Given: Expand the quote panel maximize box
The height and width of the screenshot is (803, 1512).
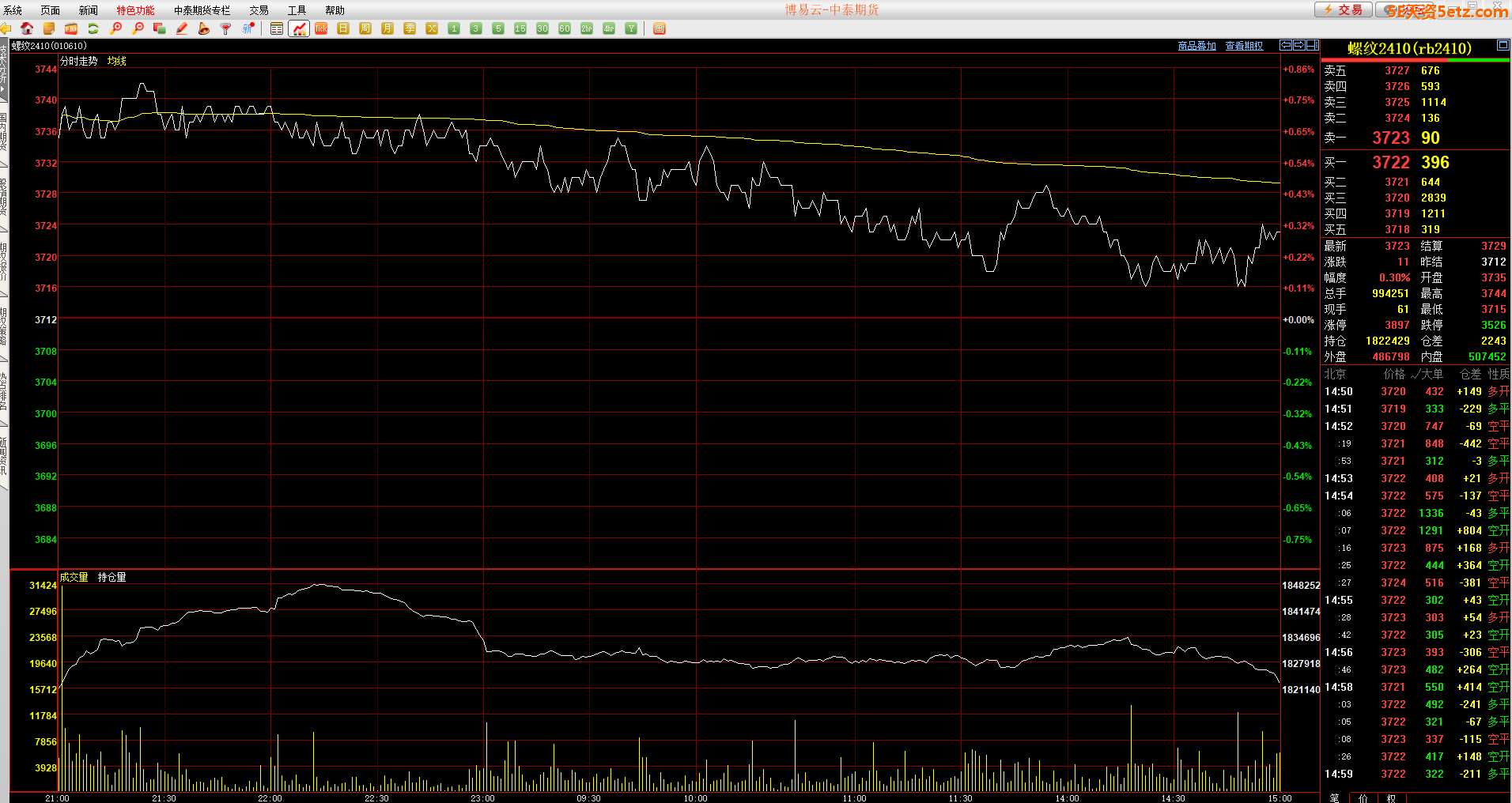Looking at the screenshot, I should coord(1503,46).
